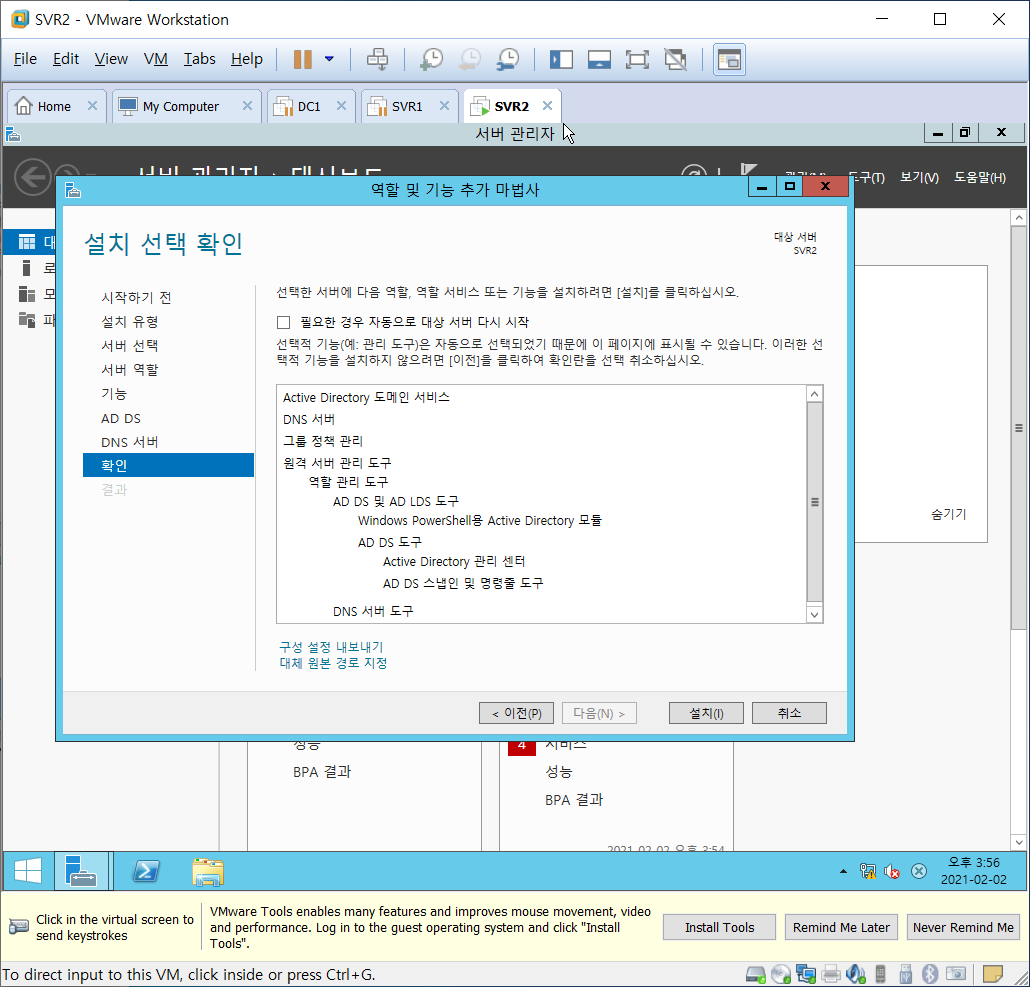Image resolution: width=1030 pixels, height=987 pixels.
Task: Click the 설치(I) install button
Action: 706,713
